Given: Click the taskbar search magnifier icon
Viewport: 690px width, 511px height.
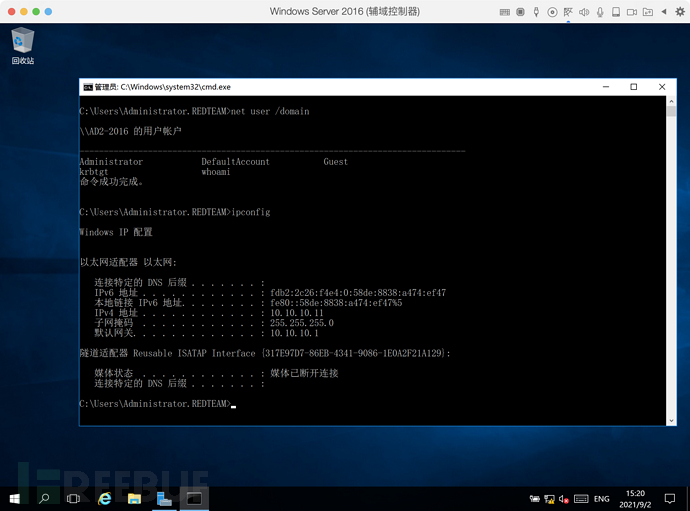Looking at the screenshot, I should tap(44, 499).
